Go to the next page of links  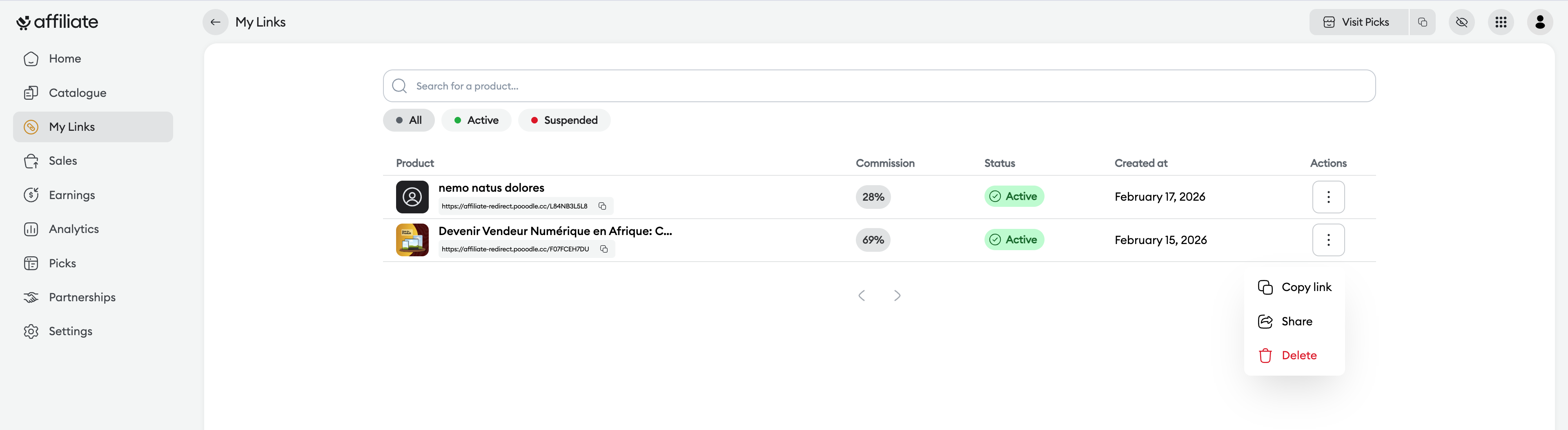pyautogui.click(x=897, y=296)
